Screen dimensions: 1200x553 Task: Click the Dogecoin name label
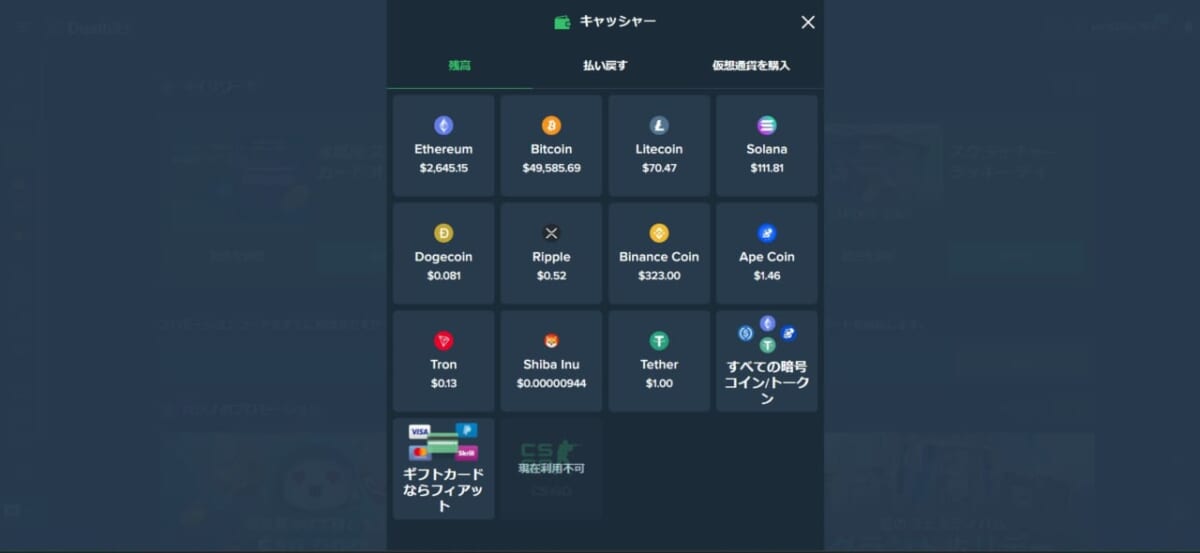coord(443,257)
